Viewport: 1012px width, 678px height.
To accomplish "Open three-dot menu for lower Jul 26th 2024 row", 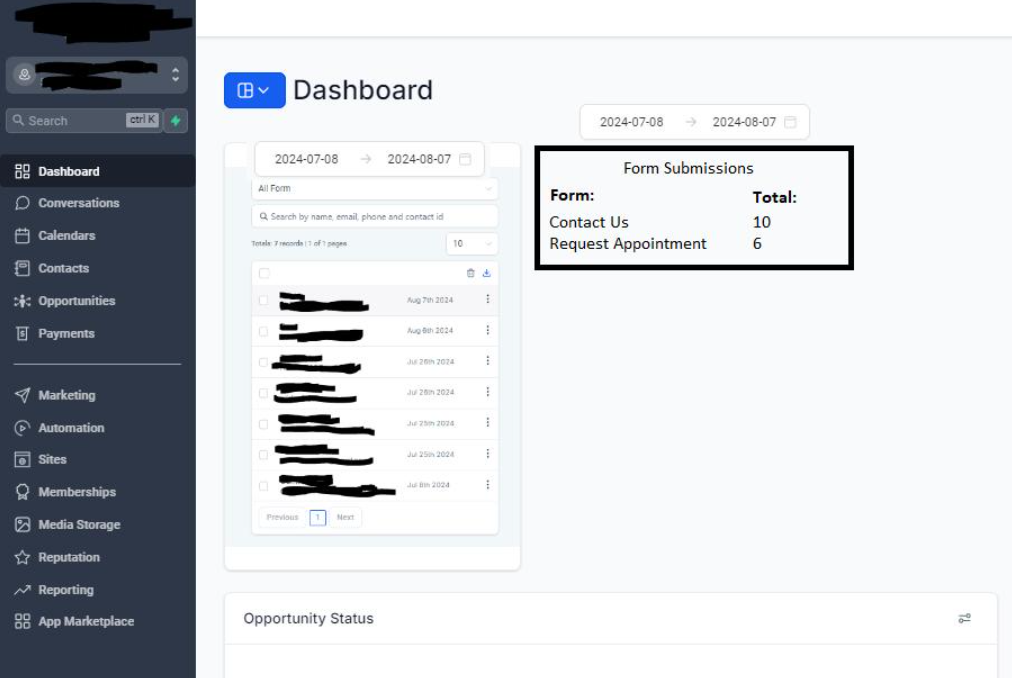I will click(488, 392).
